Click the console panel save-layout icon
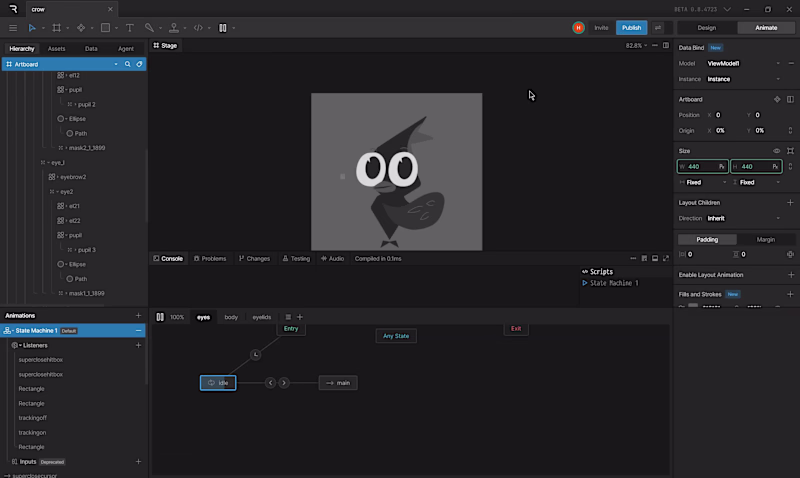This screenshot has width=800, height=478. [x=644, y=259]
